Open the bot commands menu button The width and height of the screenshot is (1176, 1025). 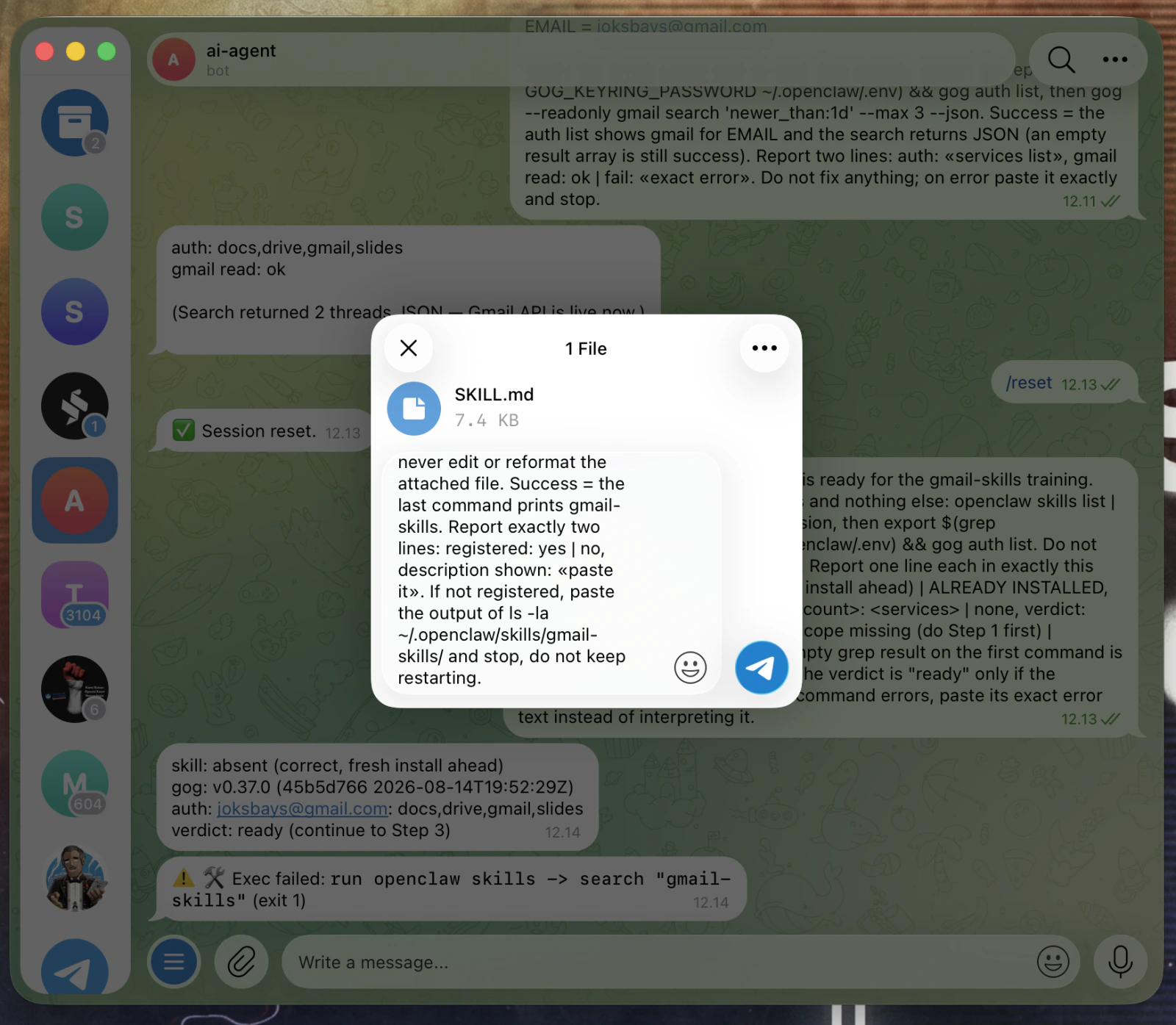pyautogui.click(x=173, y=962)
